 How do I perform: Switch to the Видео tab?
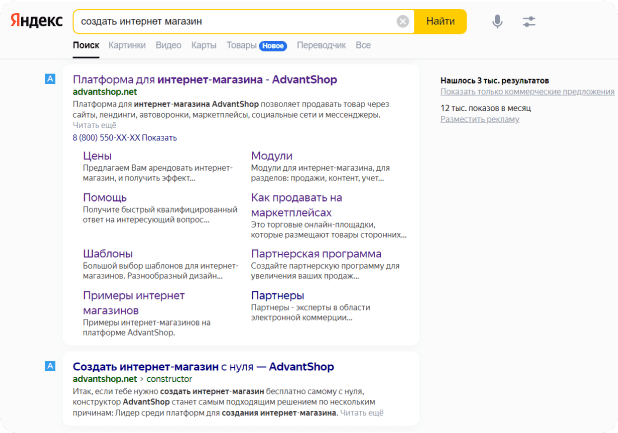[x=168, y=45]
